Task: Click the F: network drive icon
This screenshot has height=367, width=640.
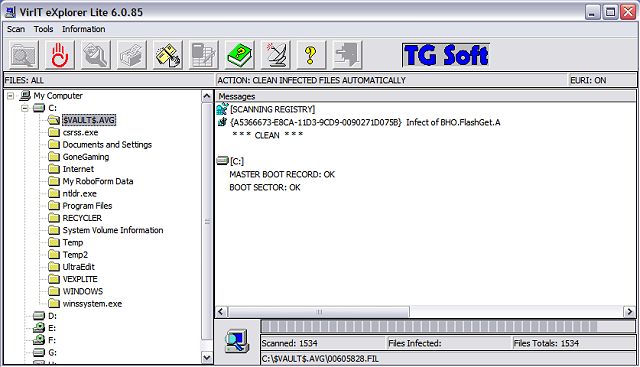Action: point(39,340)
